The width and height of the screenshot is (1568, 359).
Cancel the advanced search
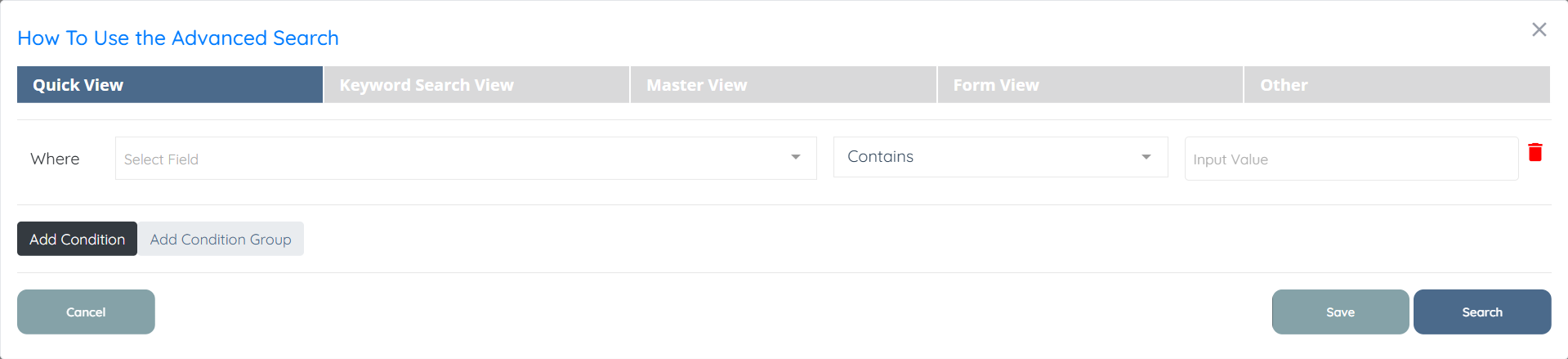point(86,312)
